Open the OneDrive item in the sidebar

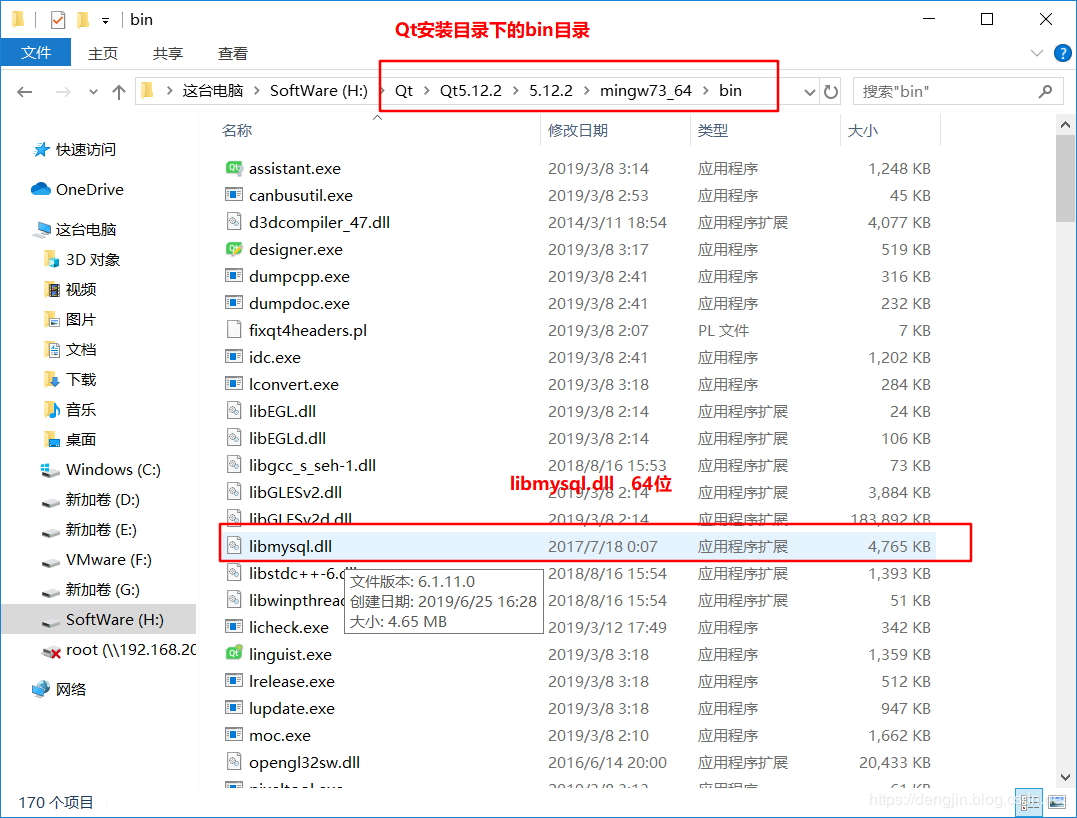pyautogui.click(x=88, y=189)
